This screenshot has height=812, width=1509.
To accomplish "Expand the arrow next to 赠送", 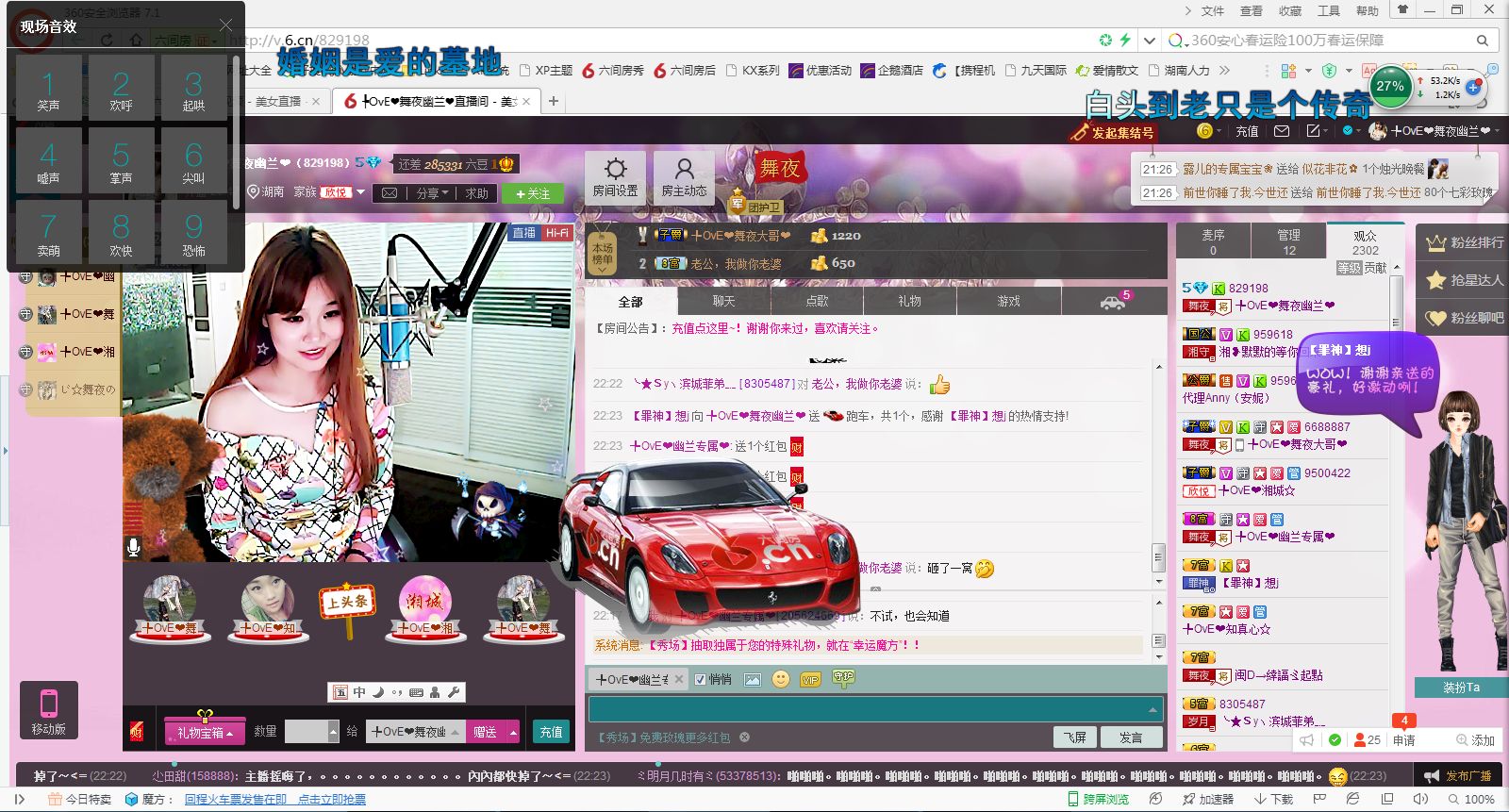I will click(x=513, y=732).
